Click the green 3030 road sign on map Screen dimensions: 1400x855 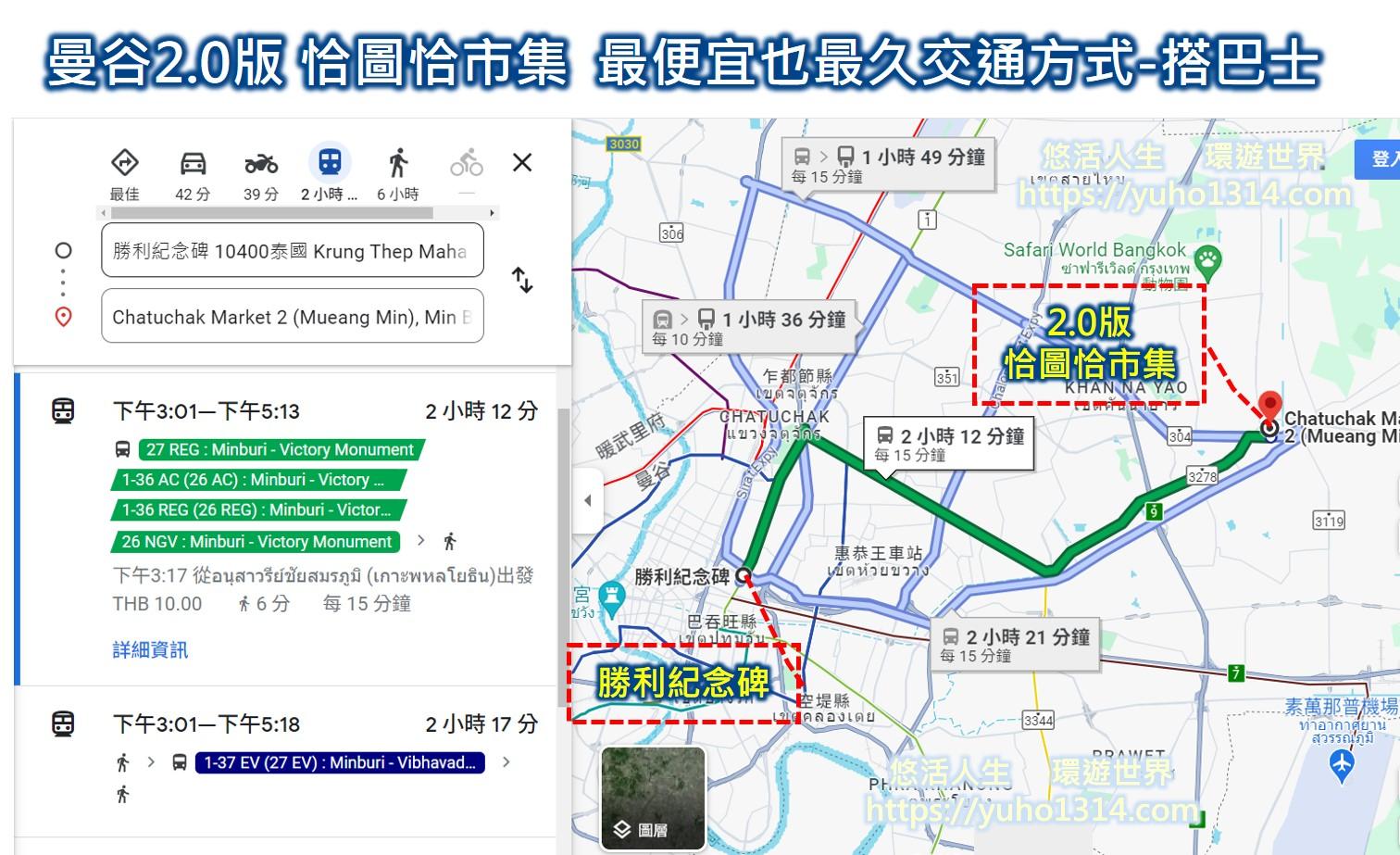click(624, 144)
